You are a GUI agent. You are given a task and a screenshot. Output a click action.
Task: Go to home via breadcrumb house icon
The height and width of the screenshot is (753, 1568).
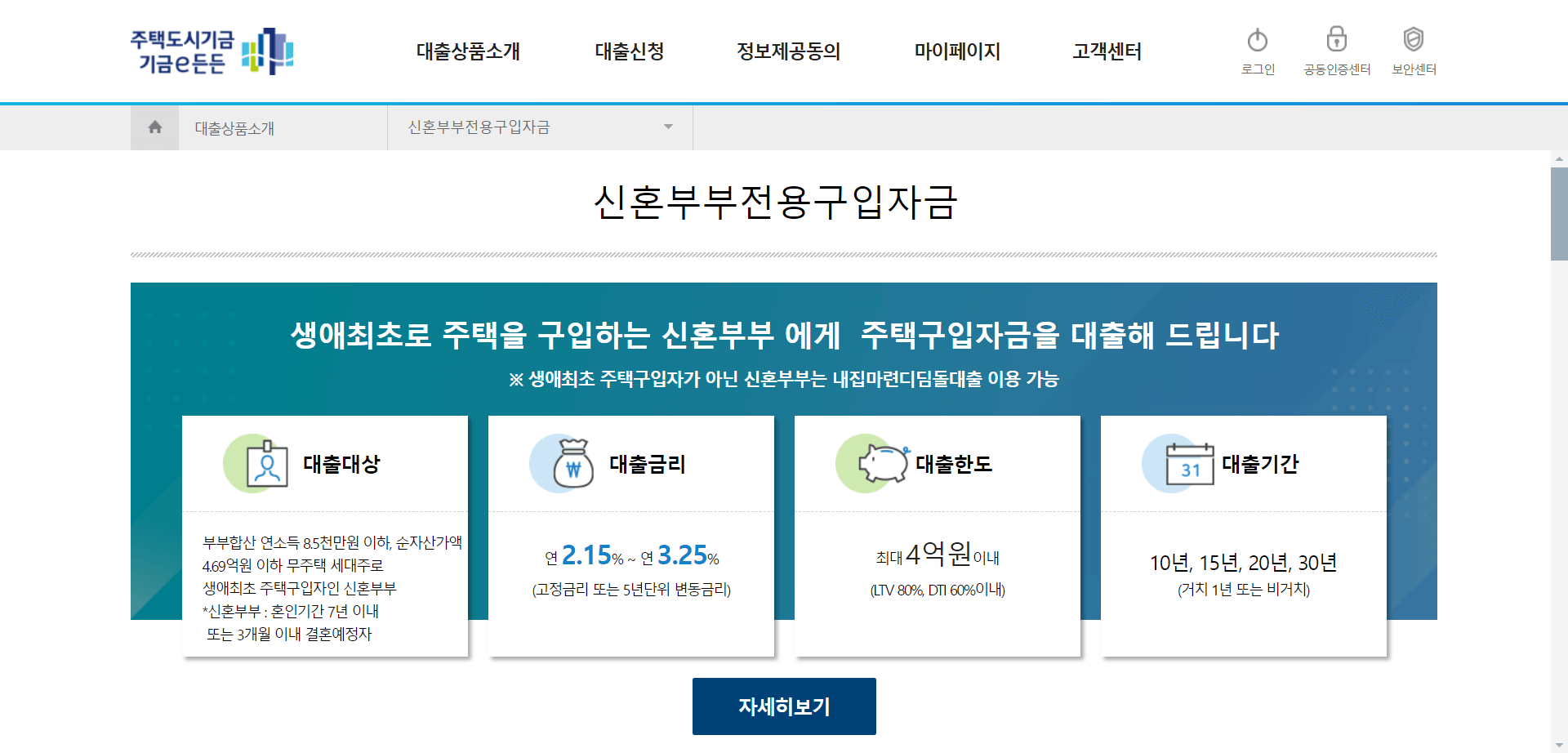(154, 127)
